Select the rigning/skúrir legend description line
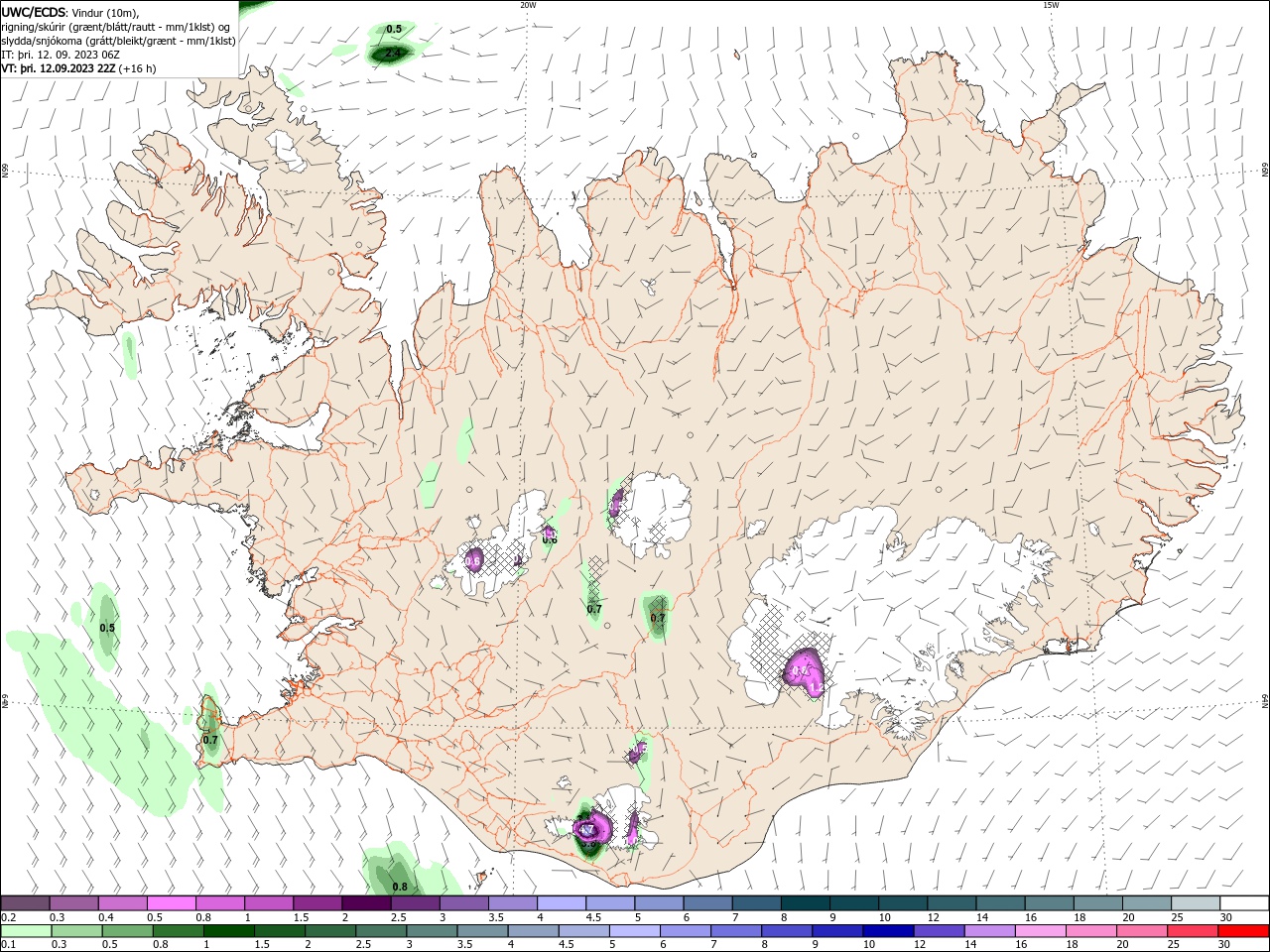This screenshot has height=952, width=1270. coord(116,27)
